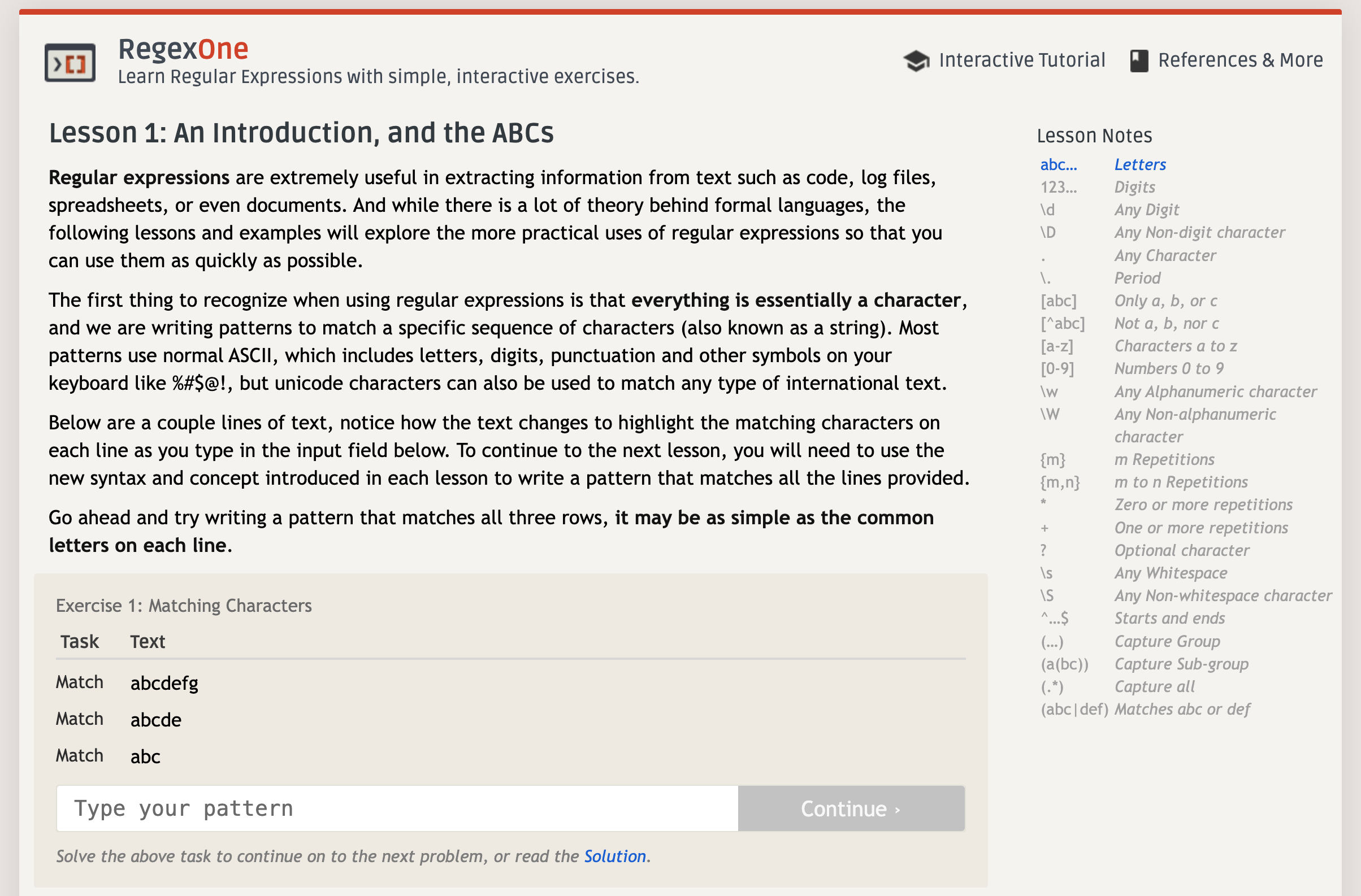The width and height of the screenshot is (1361, 896).
Task: Open the Only a, b, or c note
Action: pyautogui.click(x=1165, y=301)
